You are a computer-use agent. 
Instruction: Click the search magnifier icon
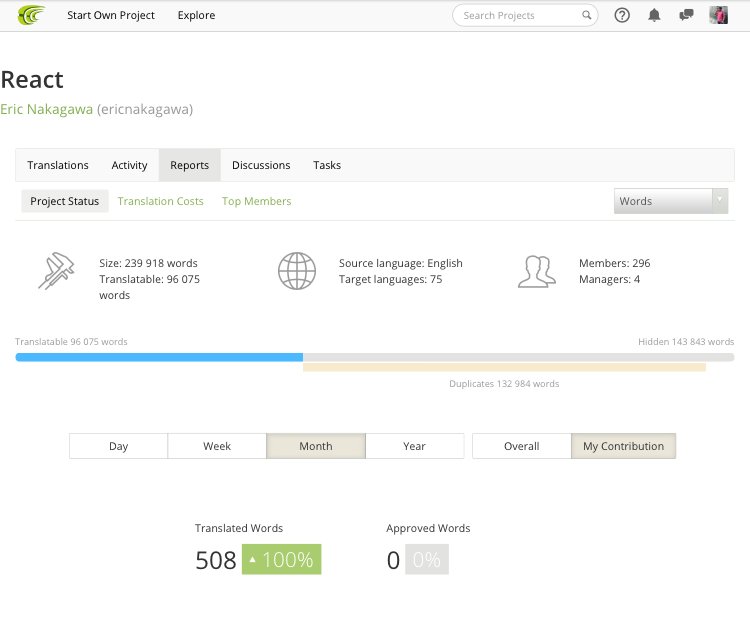pyautogui.click(x=586, y=15)
